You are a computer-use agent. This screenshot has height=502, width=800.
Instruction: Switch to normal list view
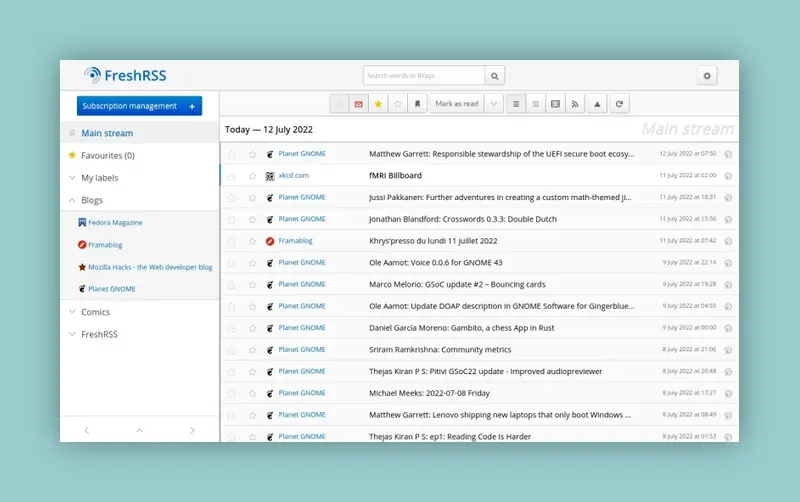click(515, 104)
